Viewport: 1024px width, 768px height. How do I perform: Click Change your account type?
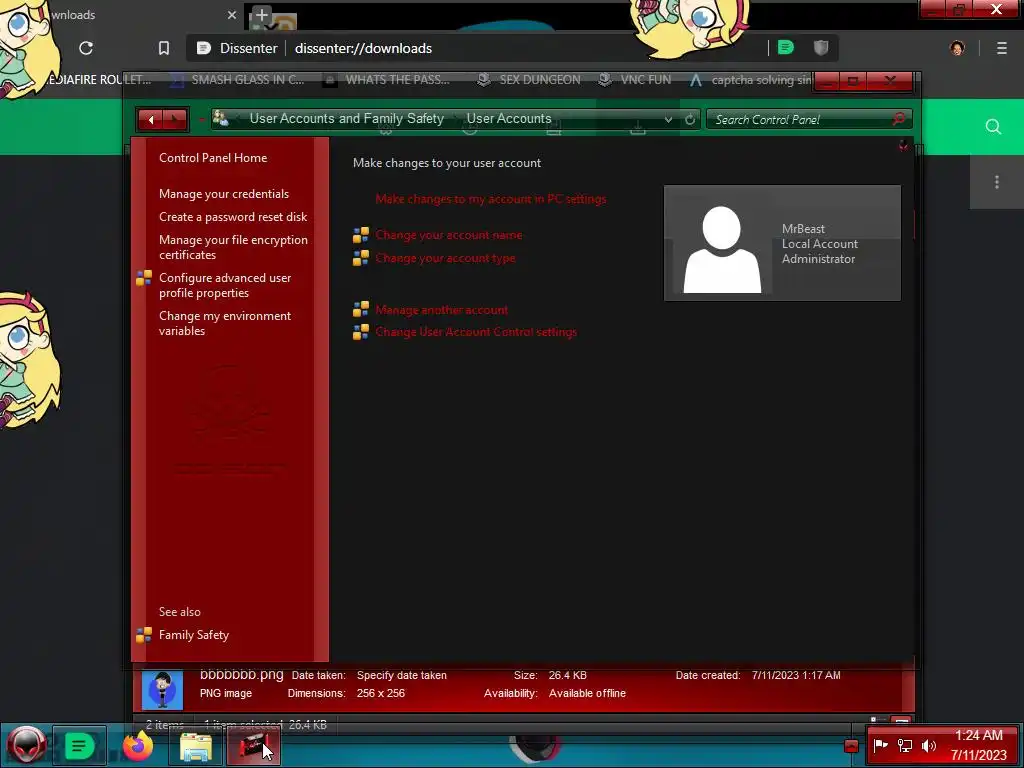click(445, 258)
